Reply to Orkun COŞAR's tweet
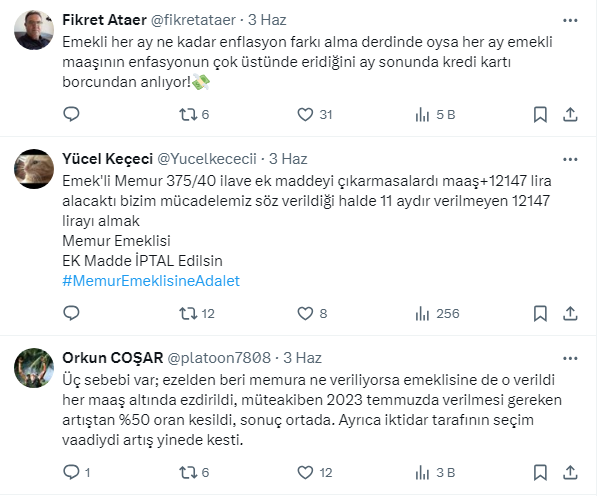Screen dimensions: 612x496 [x=71, y=472]
